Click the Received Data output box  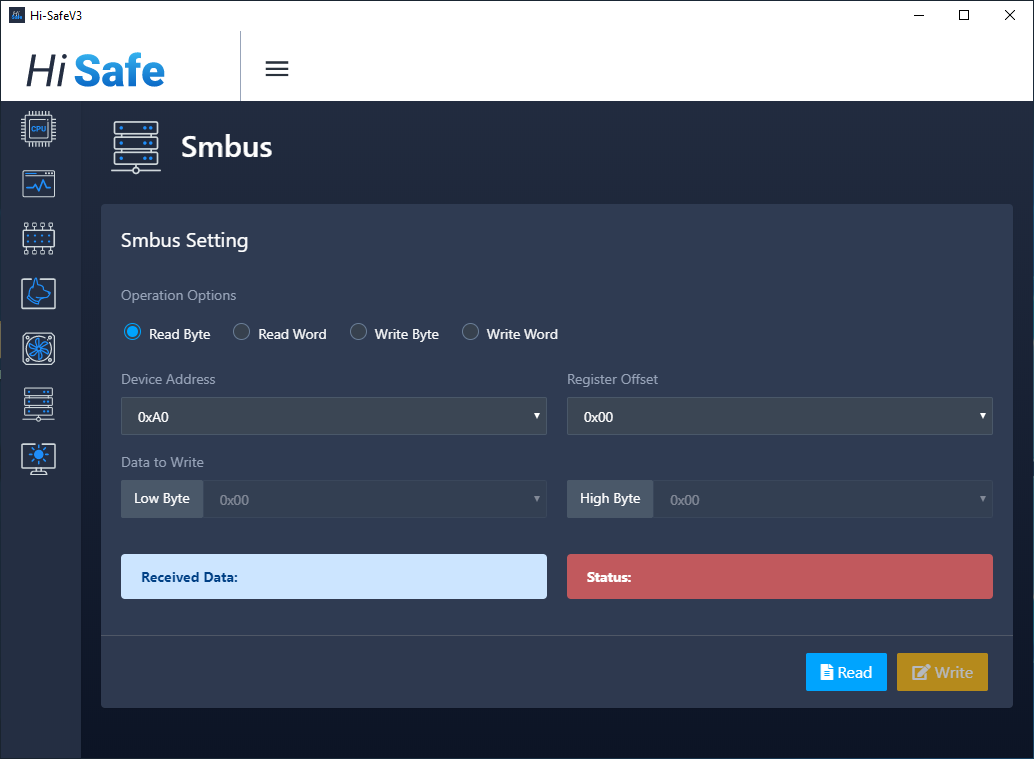334,576
